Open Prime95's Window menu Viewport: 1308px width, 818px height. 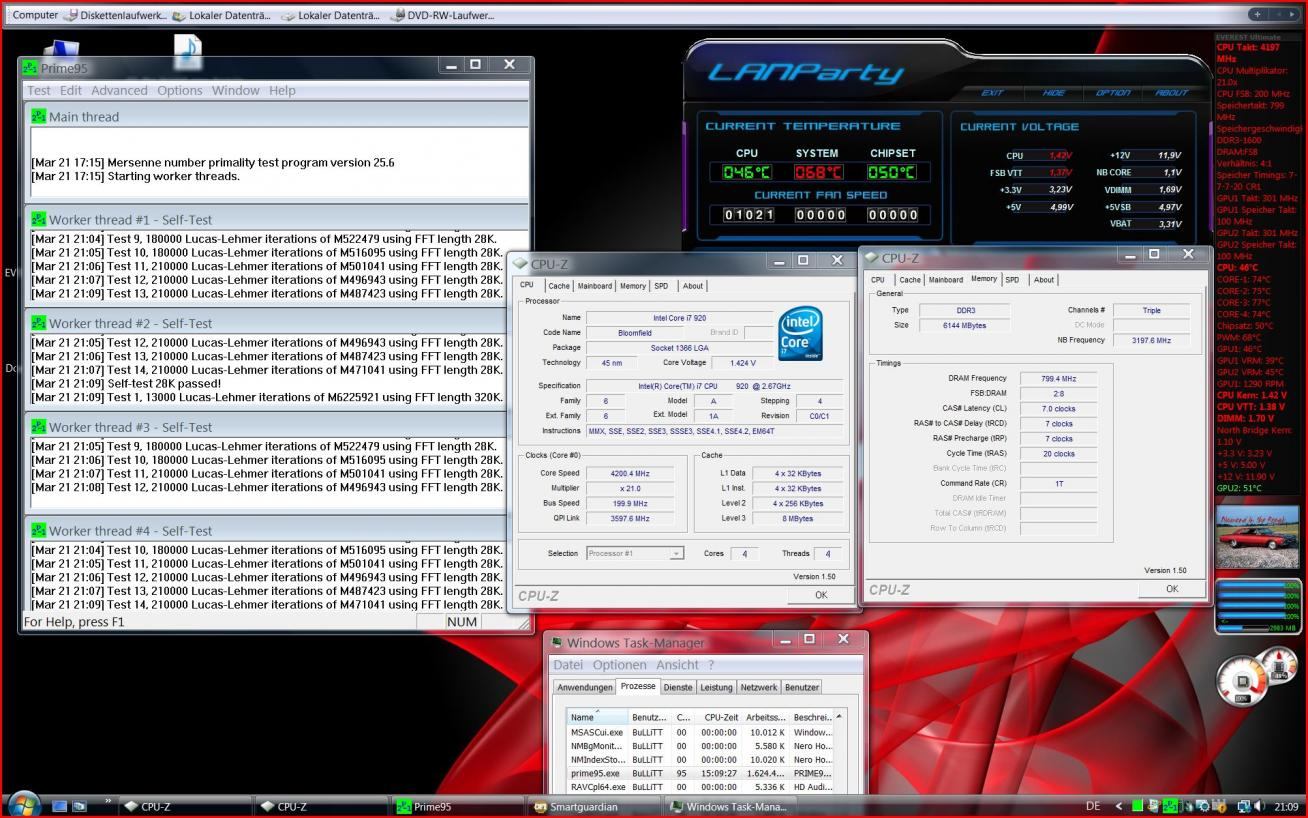(236, 90)
